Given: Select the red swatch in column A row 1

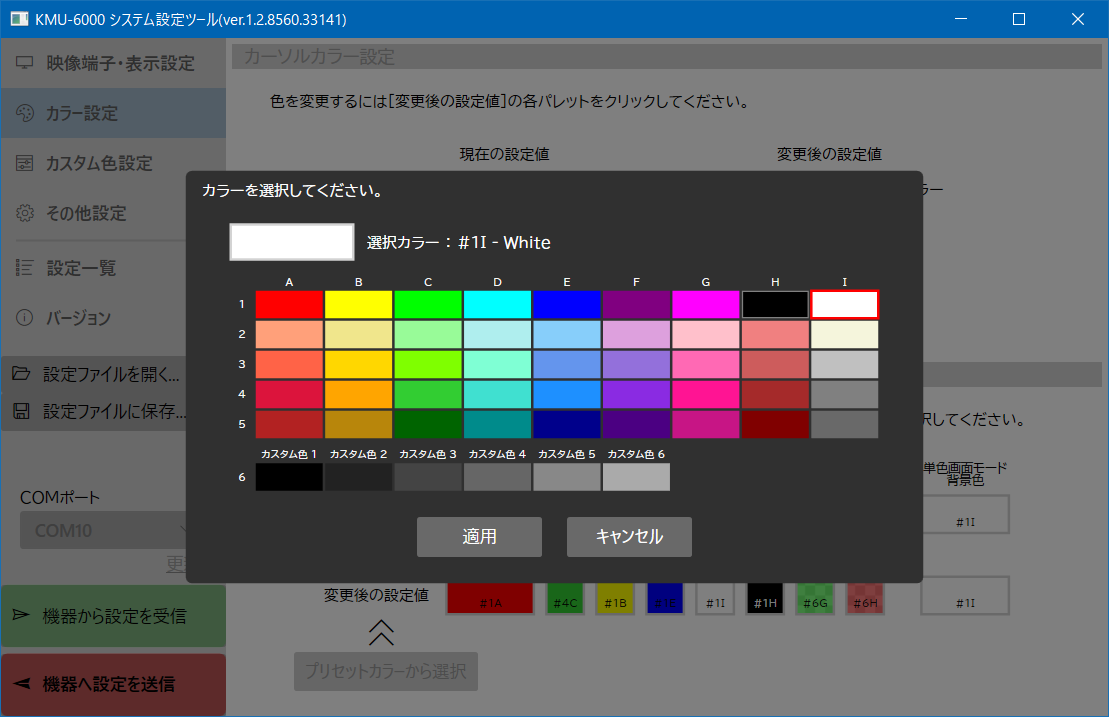Looking at the screenshot, I should pos(289,304).
